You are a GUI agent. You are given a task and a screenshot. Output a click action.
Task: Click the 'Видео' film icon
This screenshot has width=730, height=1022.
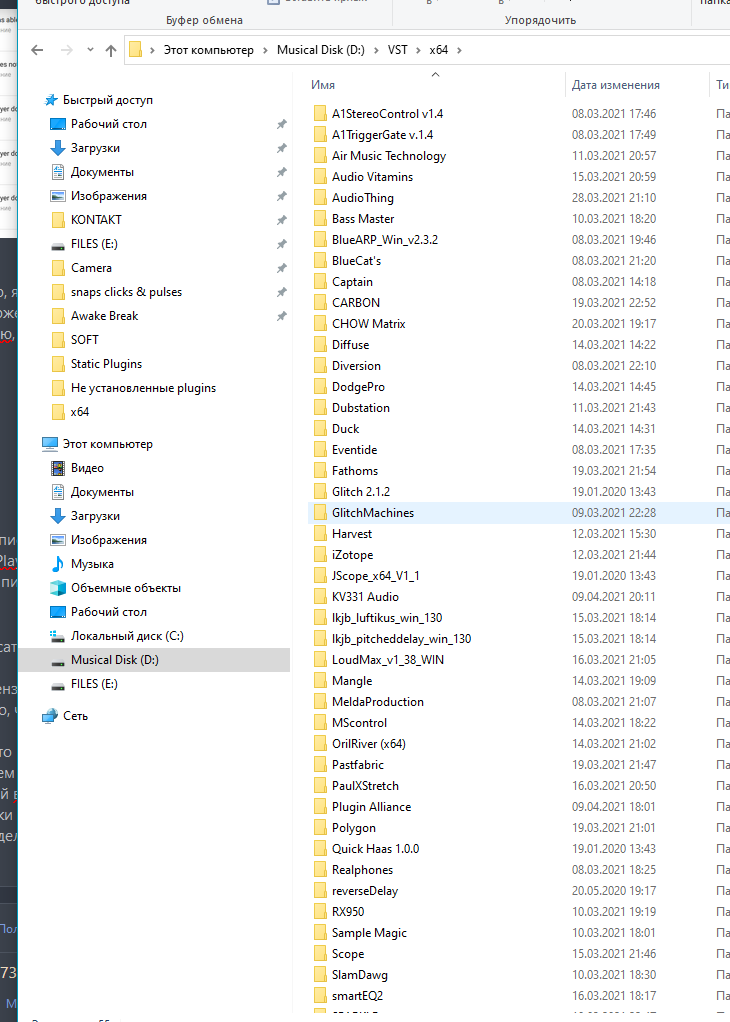tap(58, 468)
